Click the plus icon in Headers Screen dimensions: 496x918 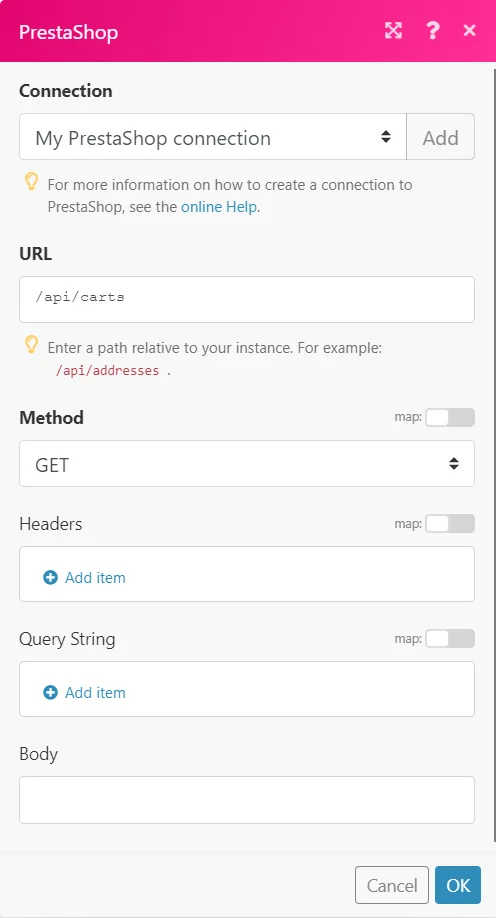click(50, 578)
